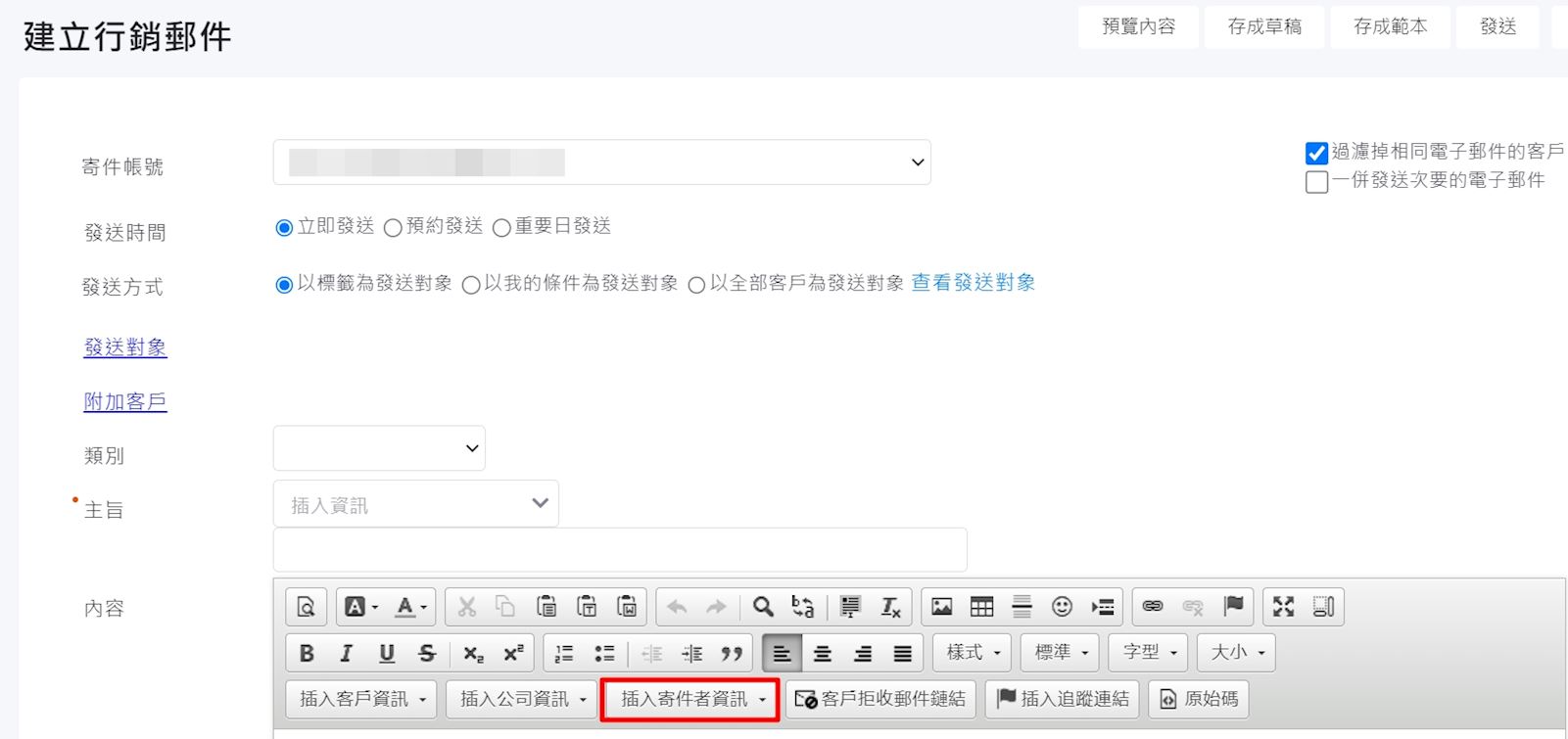1568x739 pixels.
Task: Open the smiley emoticon picker
Action: (x=1062, y=607)
